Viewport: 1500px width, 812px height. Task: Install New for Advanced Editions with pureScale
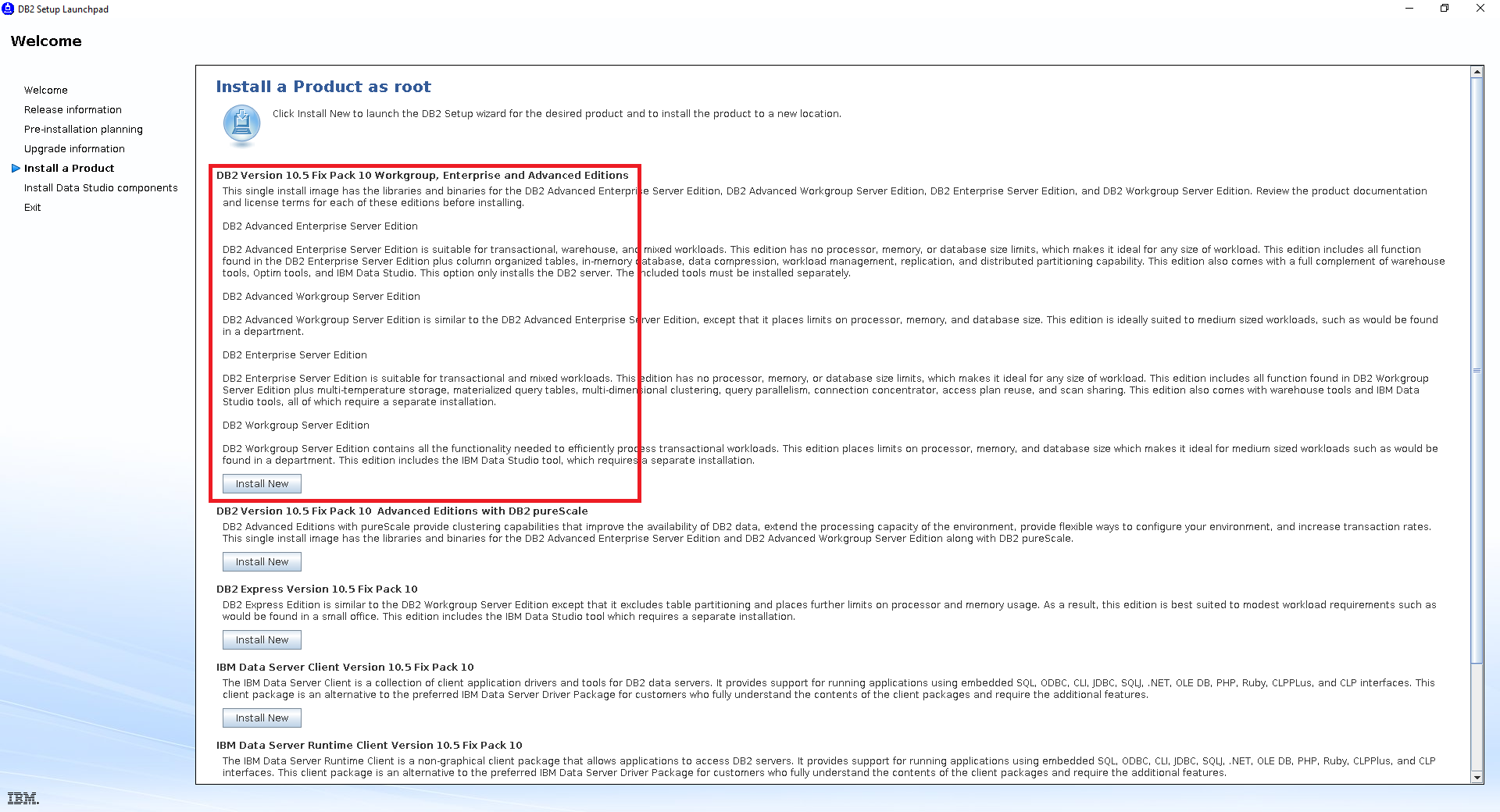(x=262, y=562)
